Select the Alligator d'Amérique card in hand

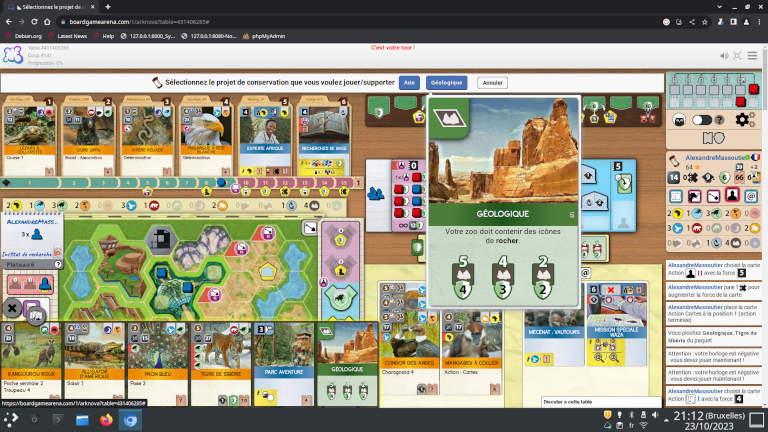point(94,362)
